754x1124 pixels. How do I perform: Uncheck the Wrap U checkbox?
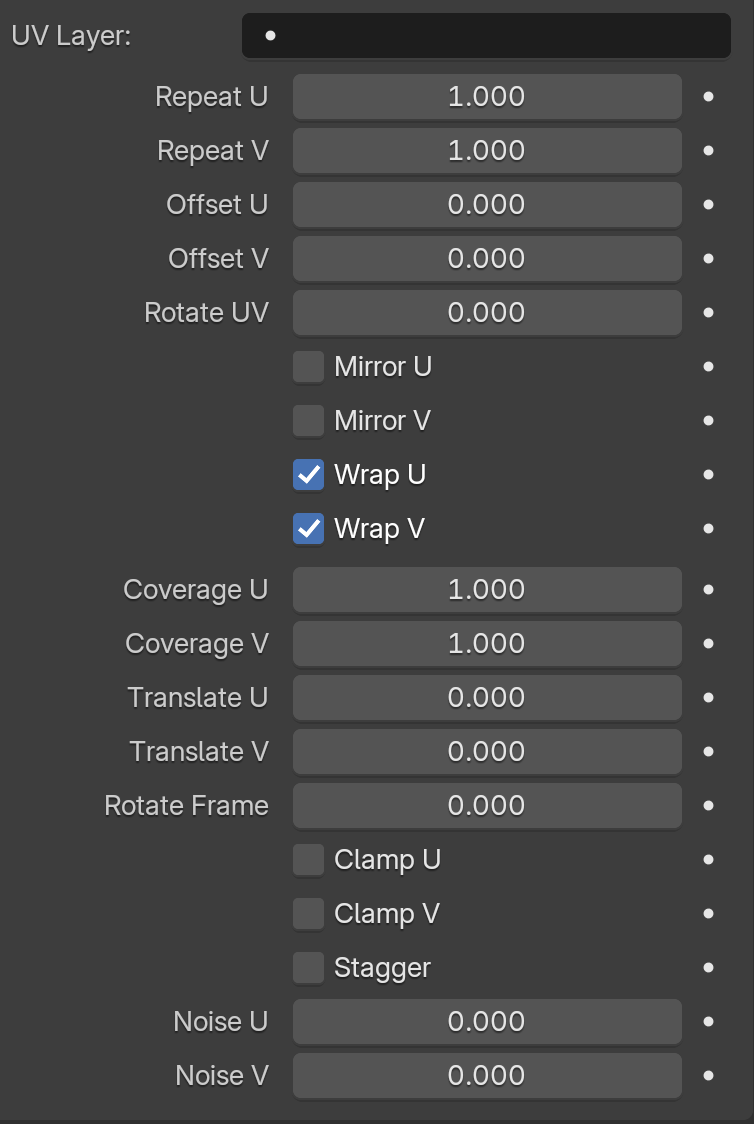pyautogui.click(x=308, y=475)
